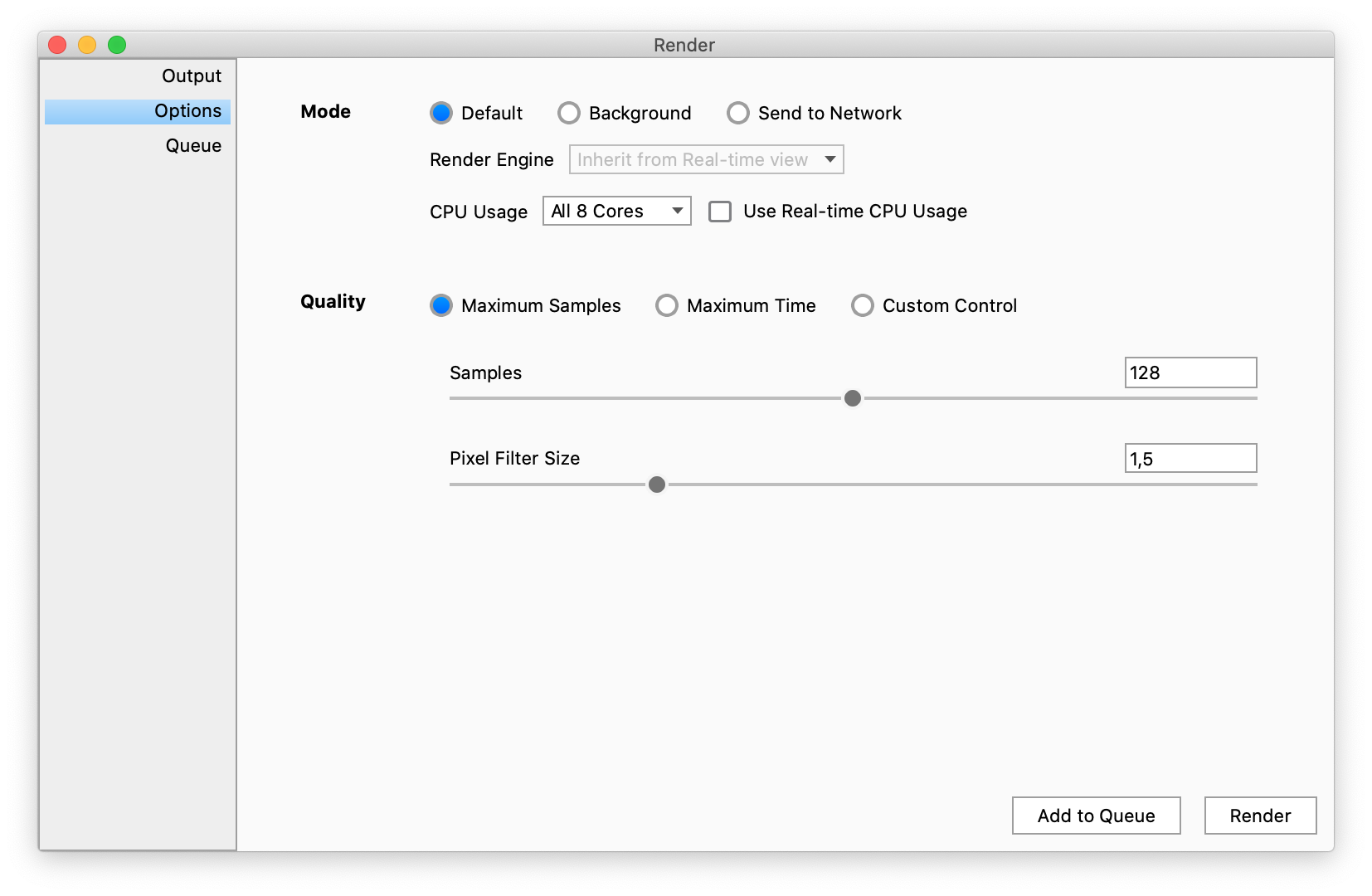Screen dimensions: 1372x896
Task: Close the Render window
Action: [57, 45]
